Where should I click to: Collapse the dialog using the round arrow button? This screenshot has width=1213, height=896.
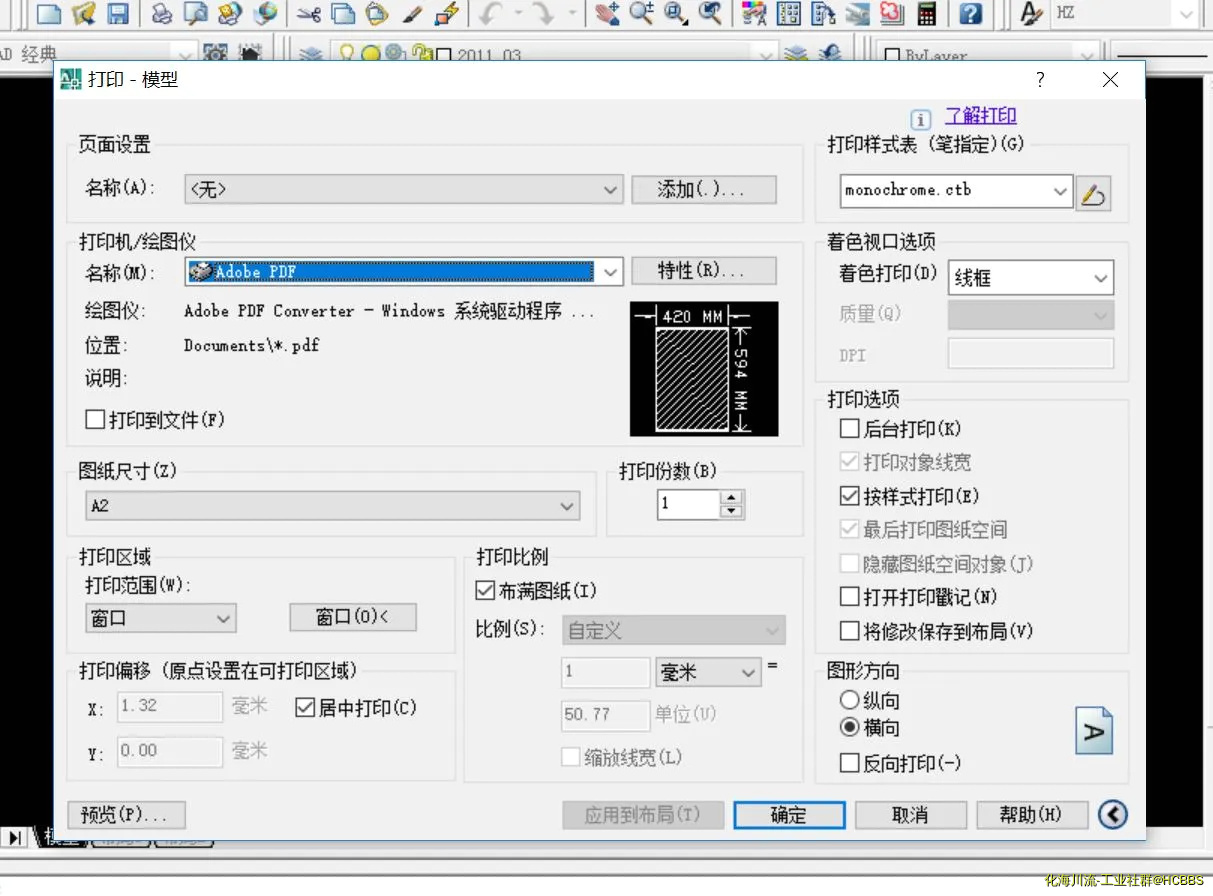1113,815
